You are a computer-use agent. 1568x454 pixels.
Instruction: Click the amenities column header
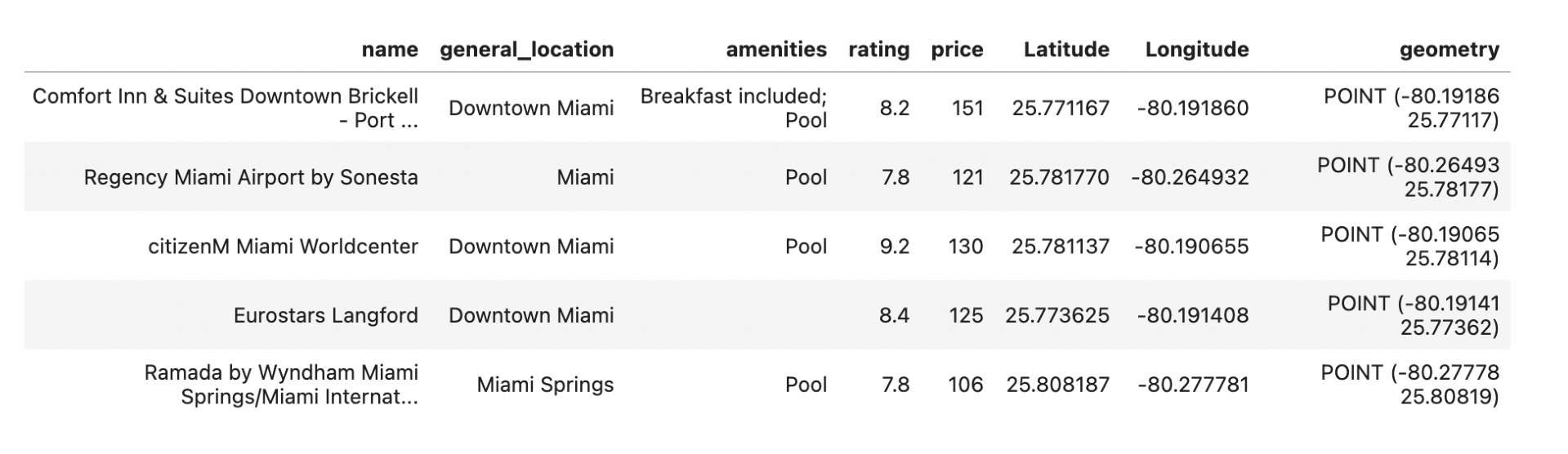click(x=775, y=50)
